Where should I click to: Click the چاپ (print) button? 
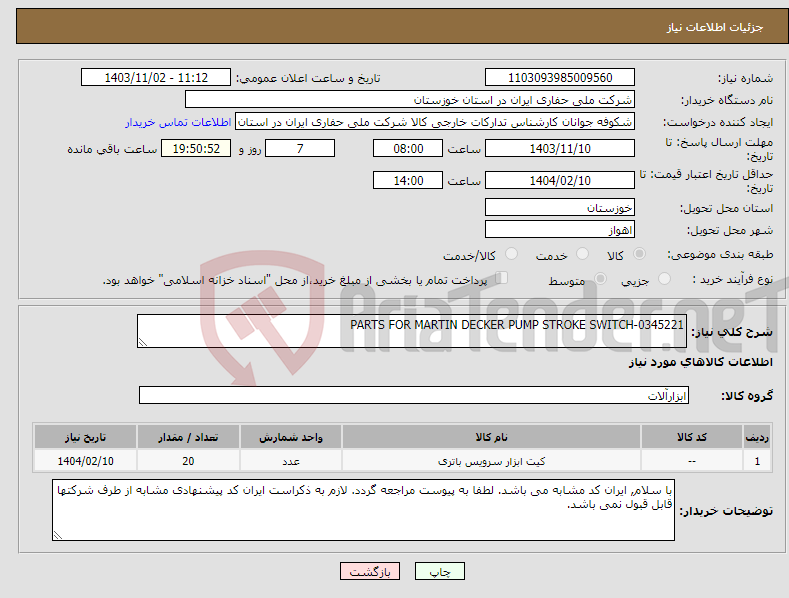point(439,571)
